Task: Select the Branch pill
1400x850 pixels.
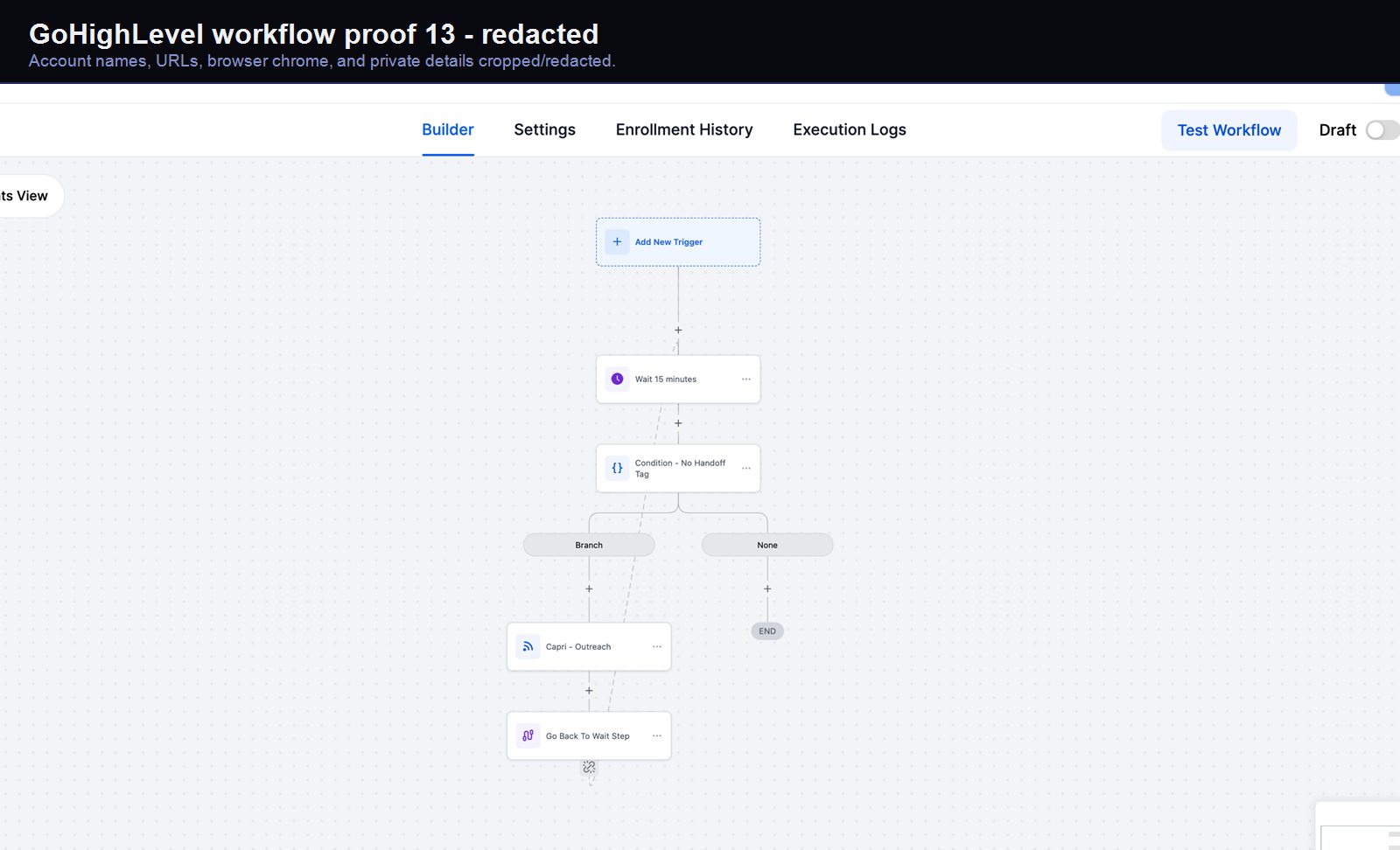Action: coord(589,545)
